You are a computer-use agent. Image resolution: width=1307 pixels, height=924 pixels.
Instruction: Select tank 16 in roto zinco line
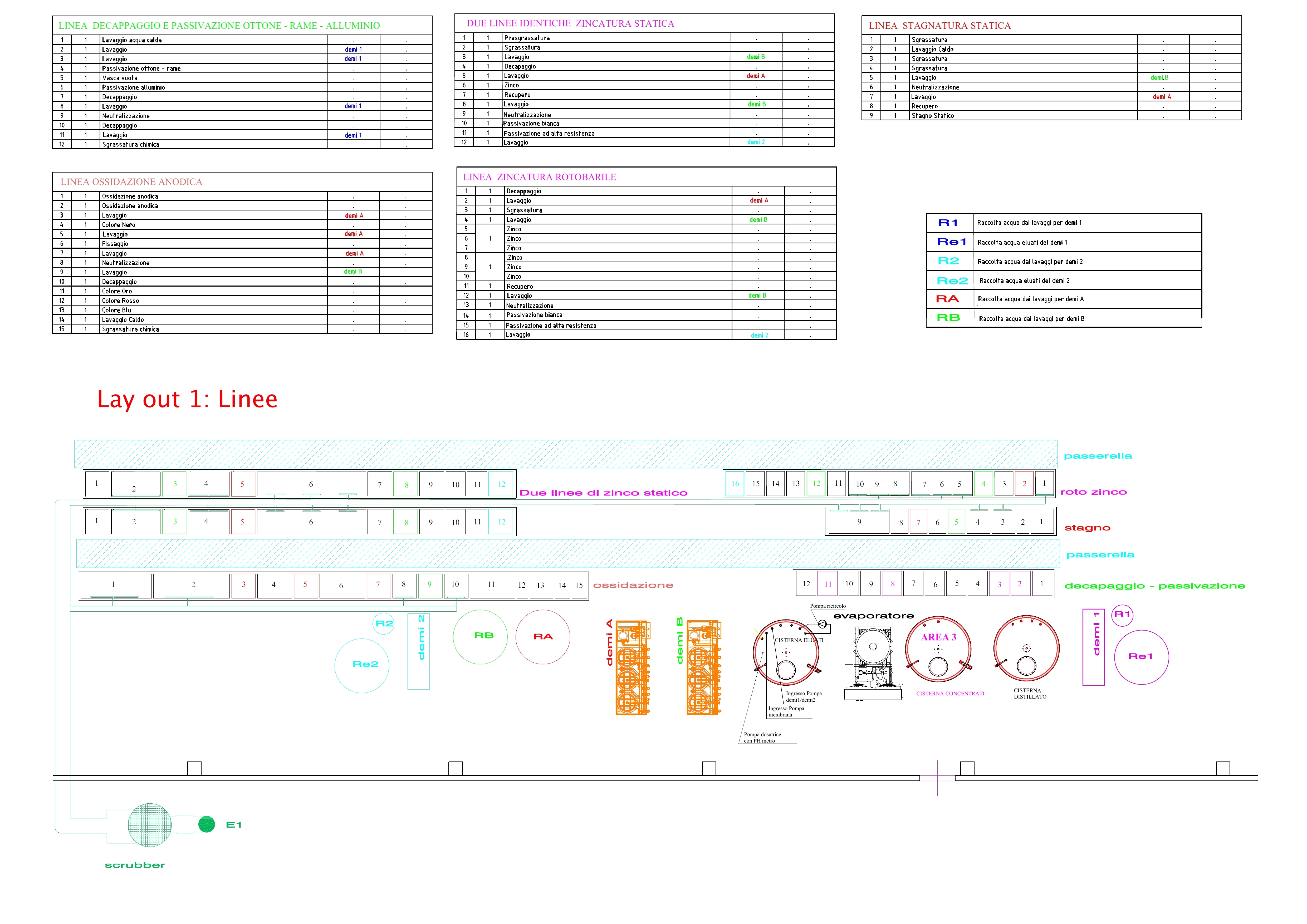pyautogui.click(x=735, y=484)
